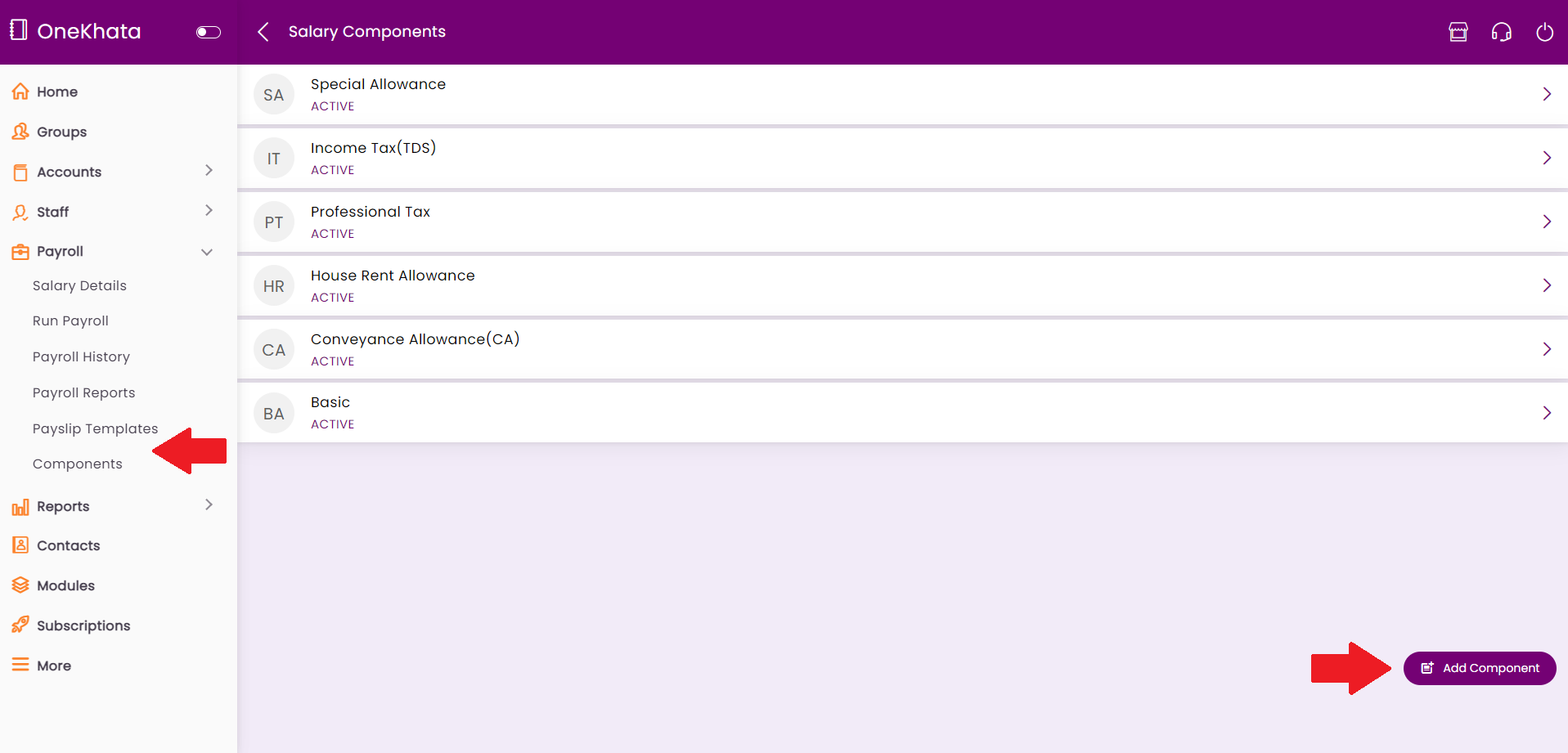This screenshot has height=753, width=1568.
Task: Click the Subscriptions rocket icon
Action: pyautogui.click(x=20, y=625)
